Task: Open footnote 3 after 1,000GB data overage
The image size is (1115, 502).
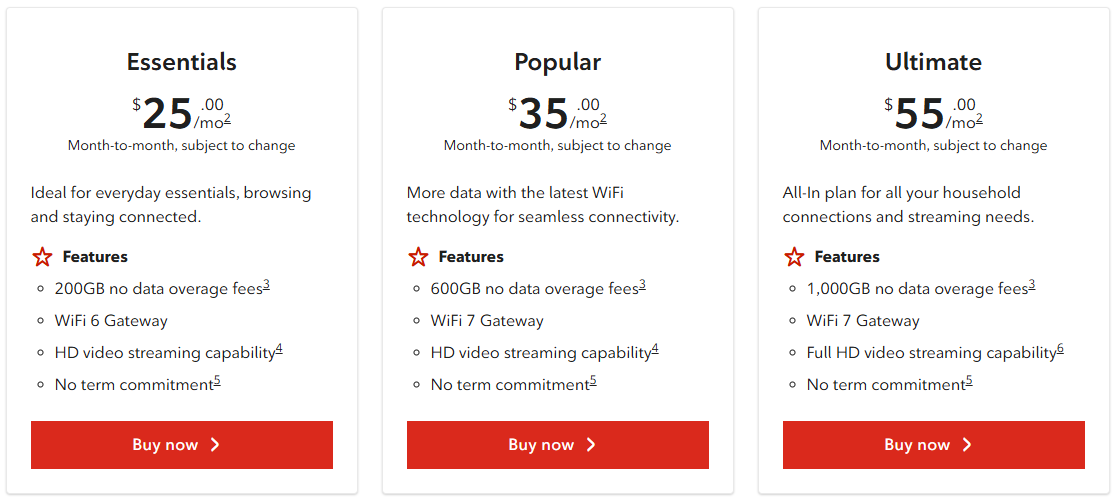Action: pos(1032,285)
